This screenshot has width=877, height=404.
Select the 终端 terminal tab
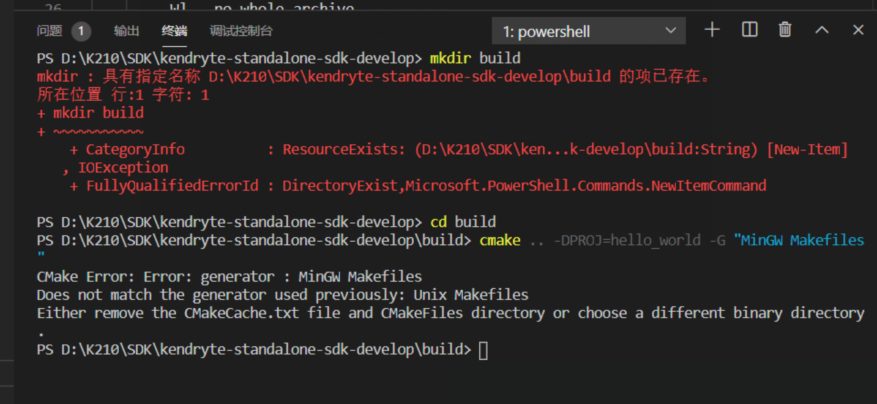click(x=175, y=31)
